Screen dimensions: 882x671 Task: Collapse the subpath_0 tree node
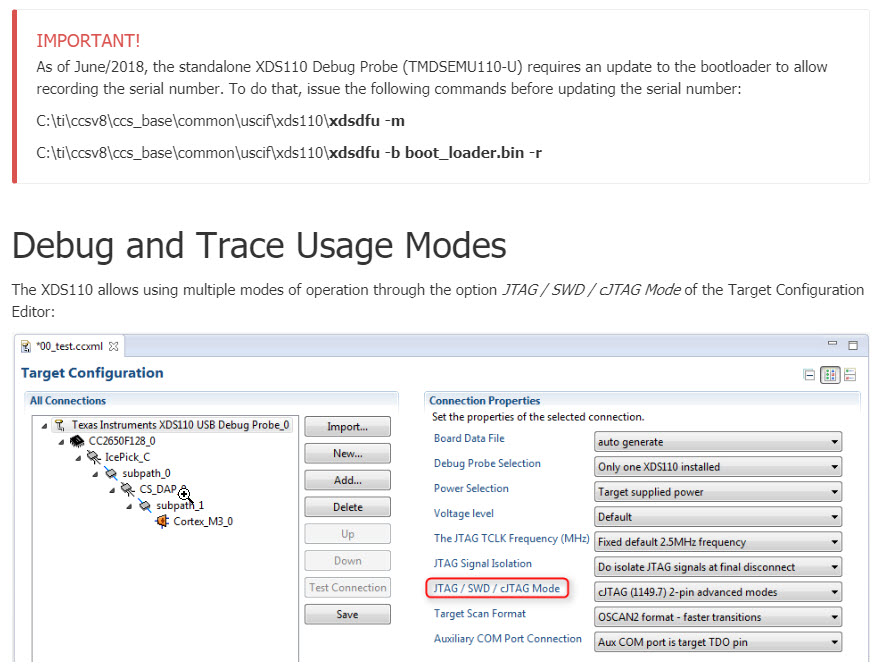click(x=95, y=474)
